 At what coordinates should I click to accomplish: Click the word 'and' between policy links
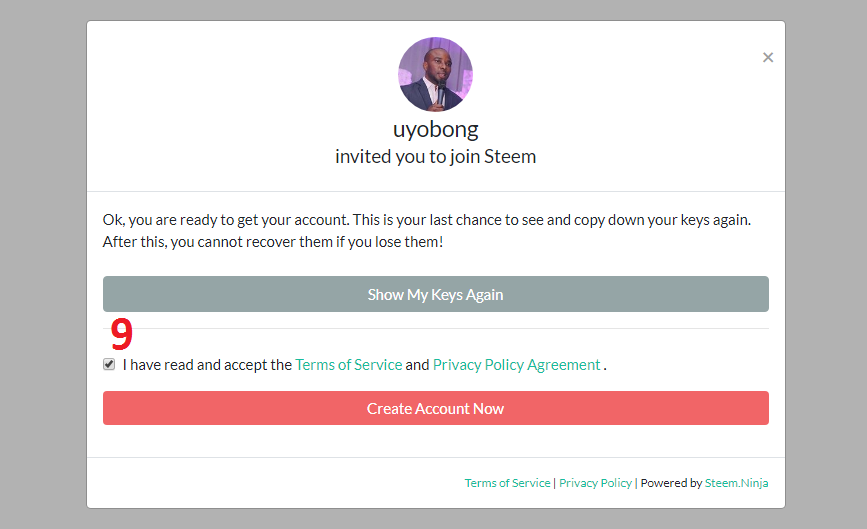pos(417,365)
